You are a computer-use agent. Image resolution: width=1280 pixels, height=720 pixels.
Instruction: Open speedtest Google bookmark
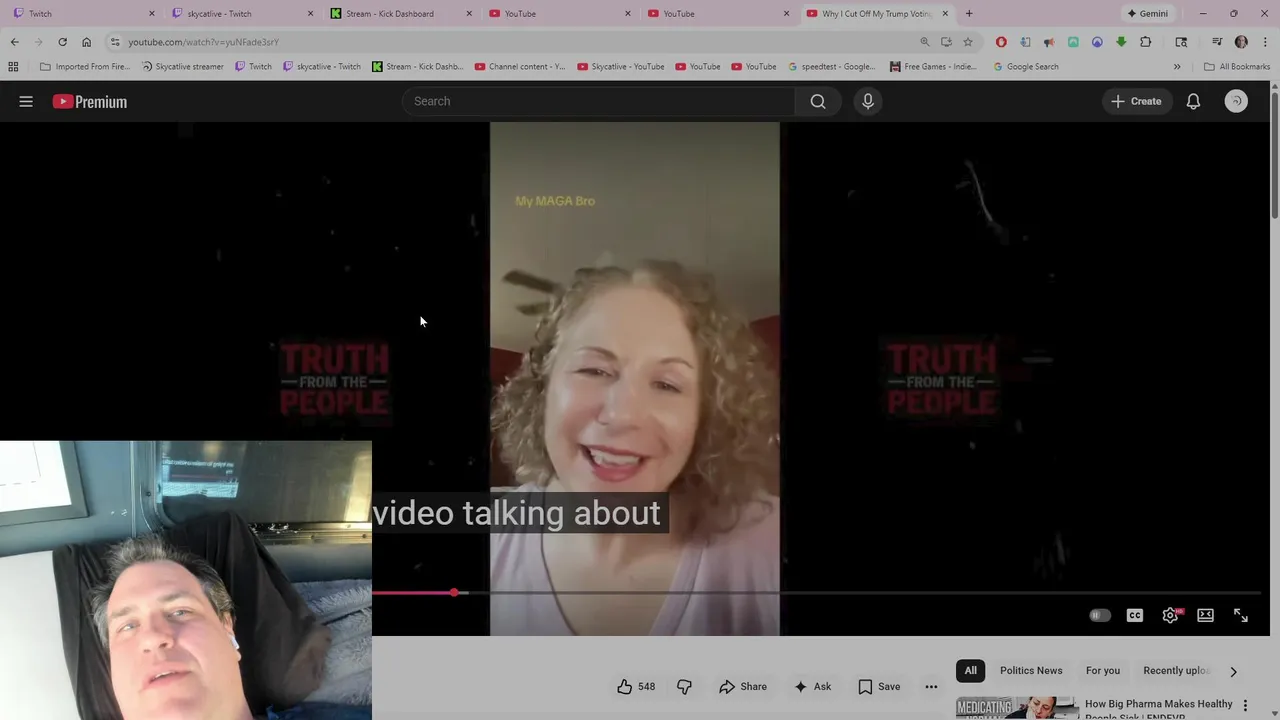tap(831, 67)
